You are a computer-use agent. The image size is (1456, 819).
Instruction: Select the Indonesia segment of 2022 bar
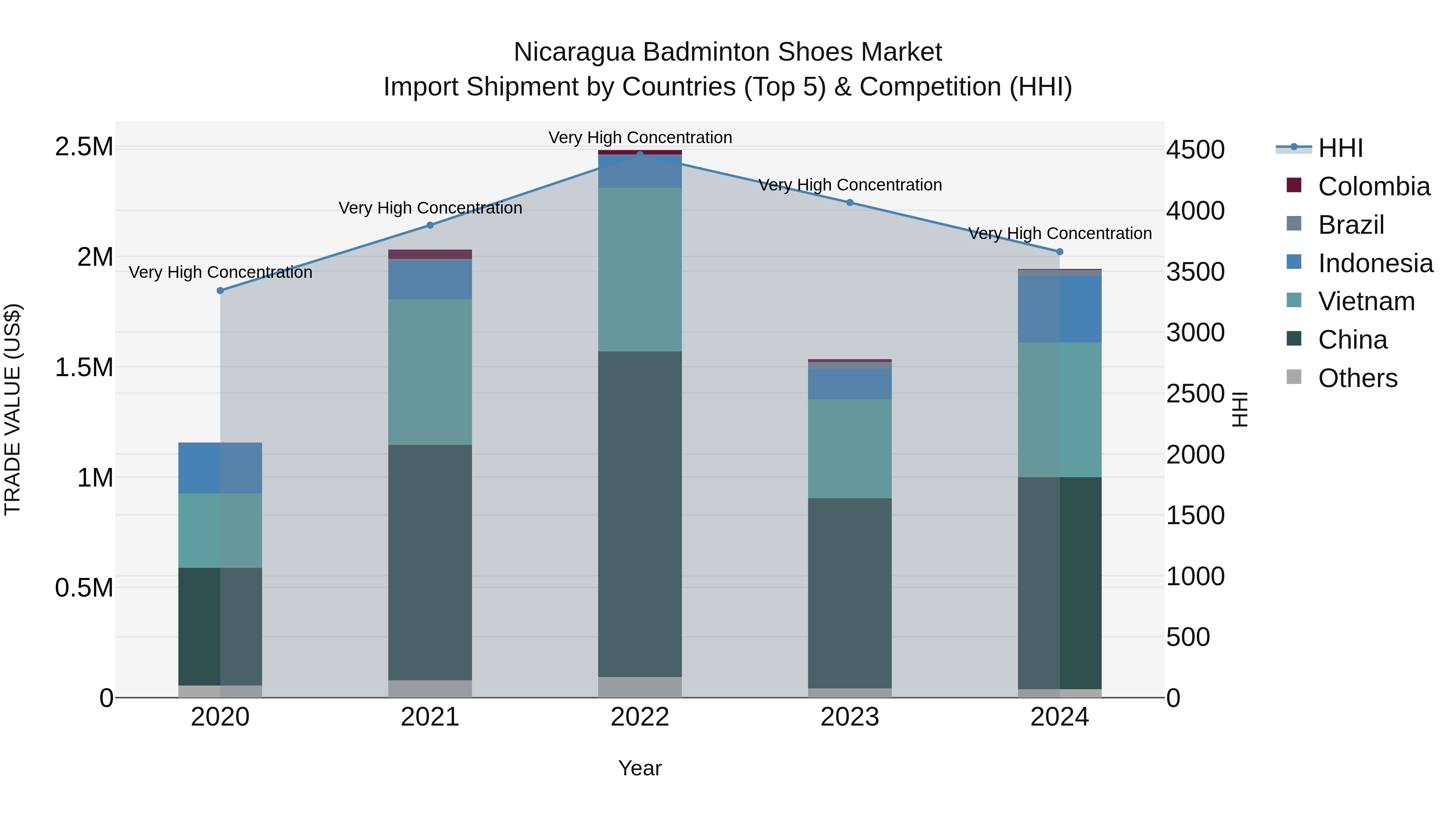(640, 171)
